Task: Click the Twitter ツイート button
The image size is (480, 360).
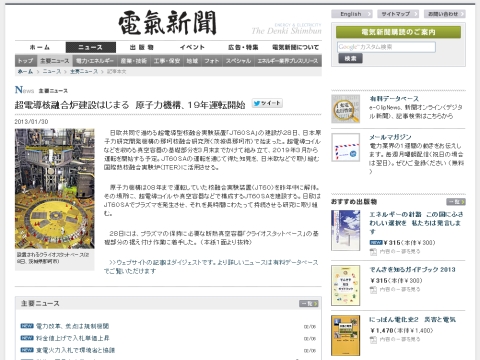Action: click(267, 103)
